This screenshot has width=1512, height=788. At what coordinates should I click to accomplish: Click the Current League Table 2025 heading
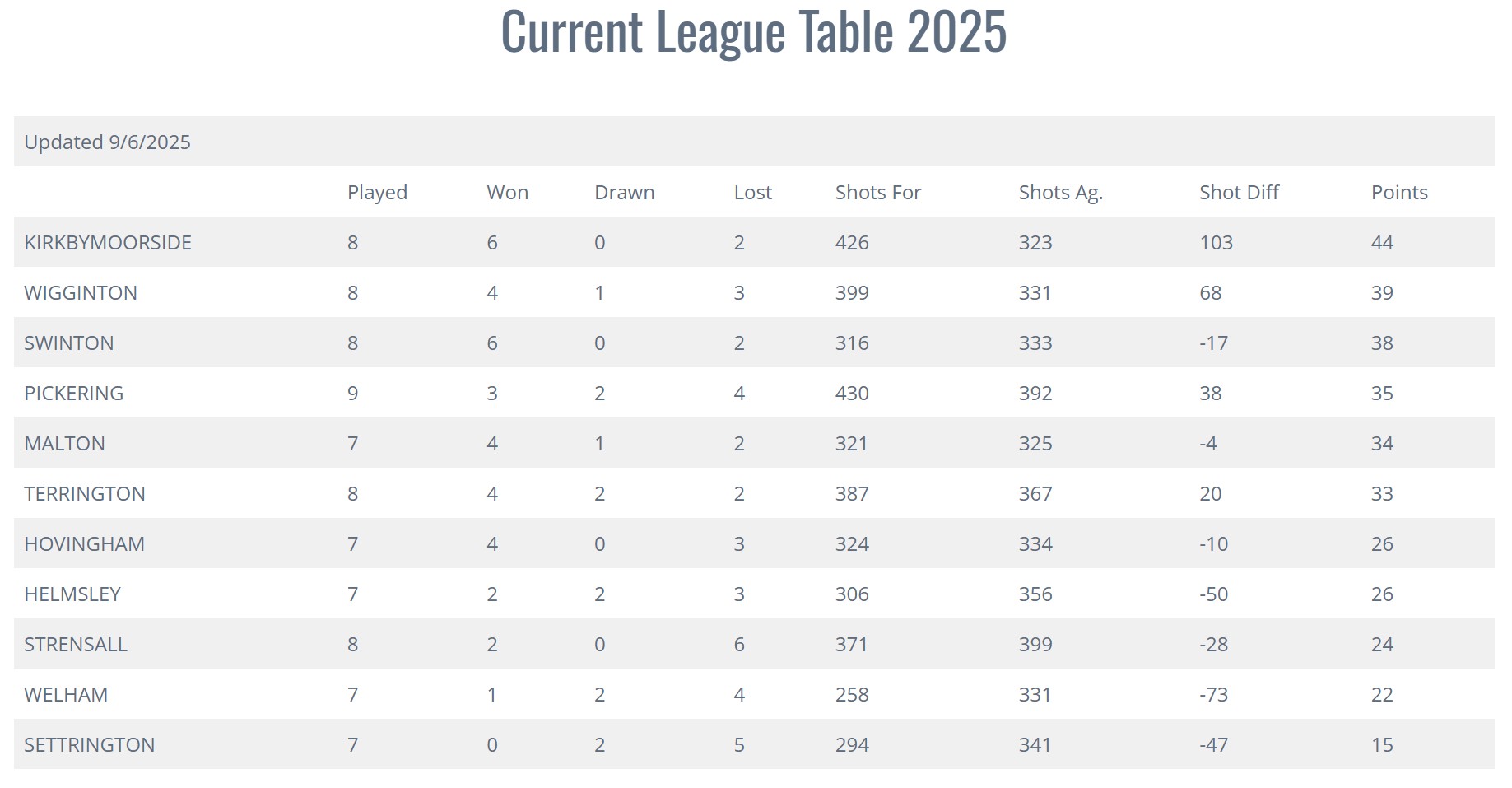pyautogui.click(x=754, y=33)
